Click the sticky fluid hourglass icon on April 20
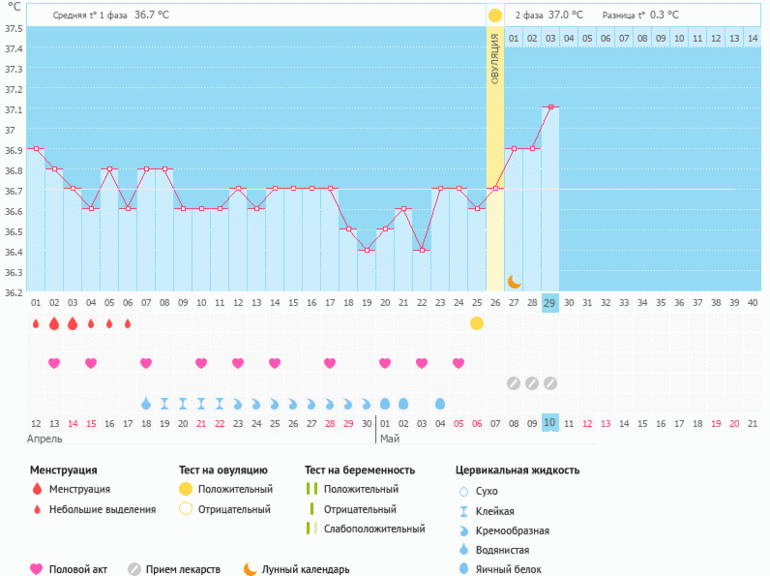 (x=183, y=403)
